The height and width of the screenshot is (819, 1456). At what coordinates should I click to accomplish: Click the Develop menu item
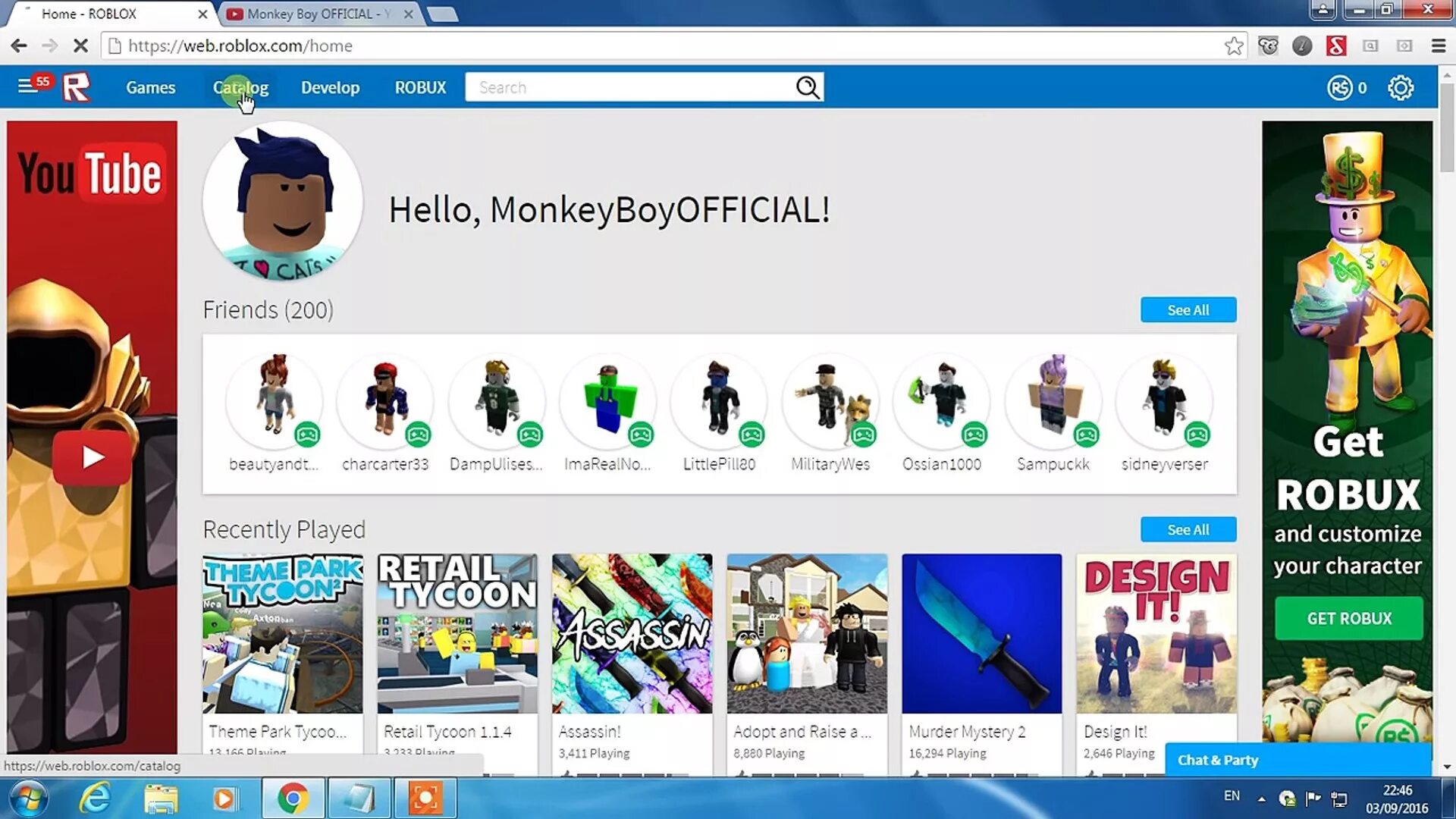point(330,87)
